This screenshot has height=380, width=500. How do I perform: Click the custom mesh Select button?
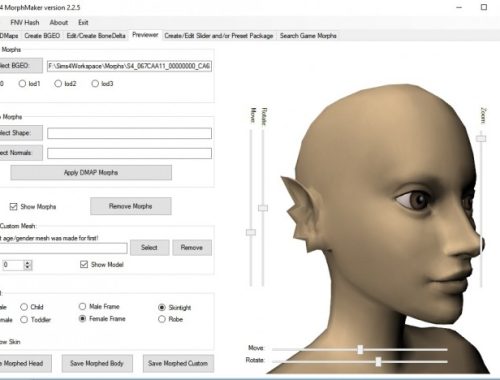tap(149, 248)
